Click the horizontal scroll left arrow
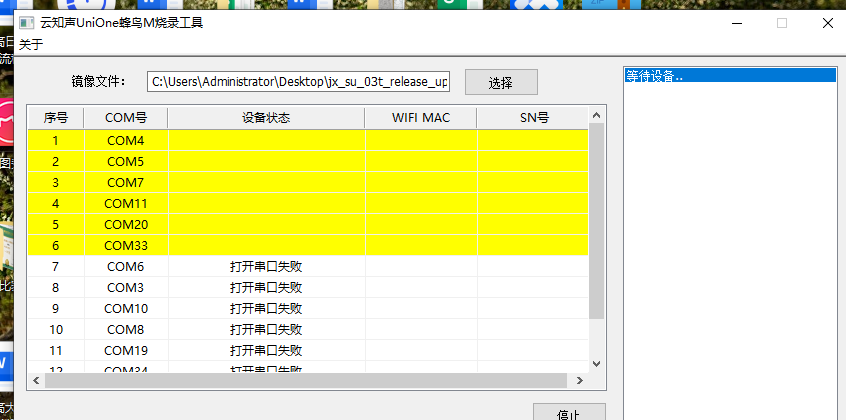This screenshot has height=420, width=846. tap(36, 381)
